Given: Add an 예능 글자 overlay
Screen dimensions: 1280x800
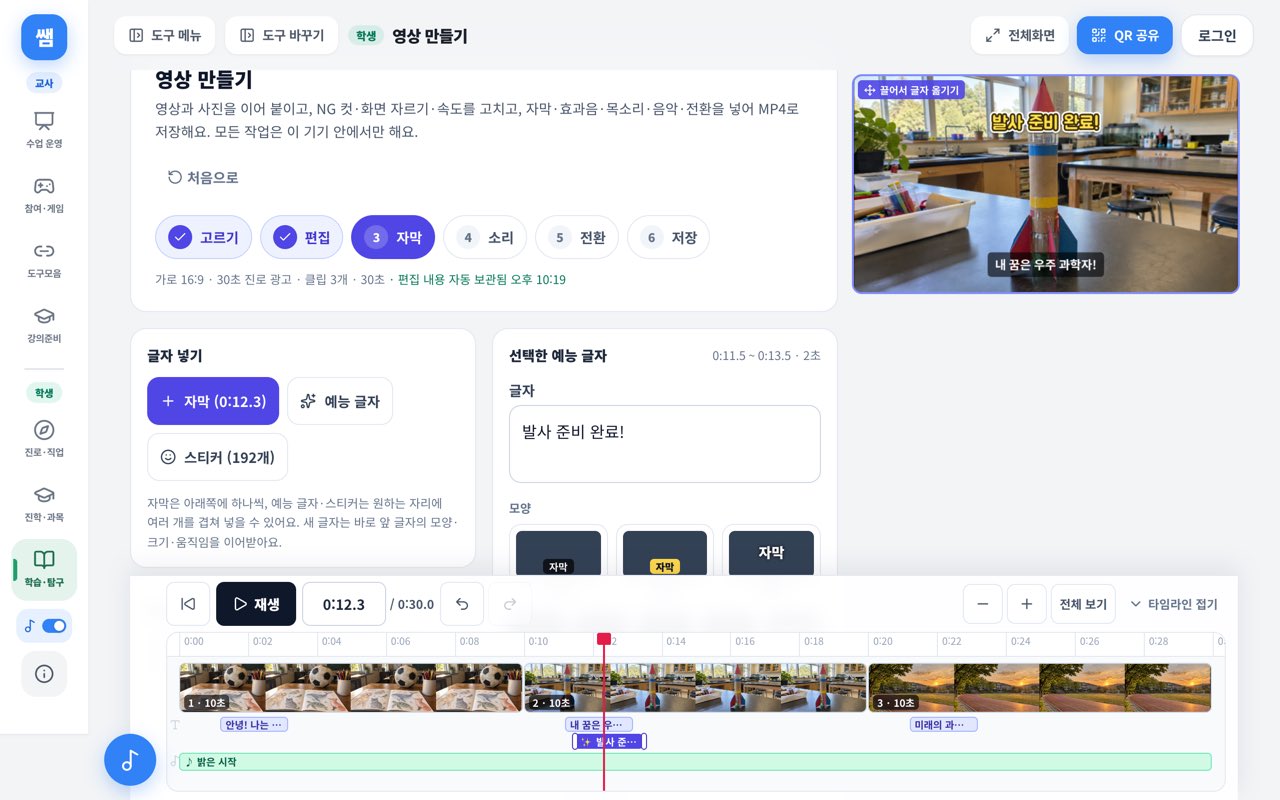Looking at the screenshot, I should [x=340, y=401].
